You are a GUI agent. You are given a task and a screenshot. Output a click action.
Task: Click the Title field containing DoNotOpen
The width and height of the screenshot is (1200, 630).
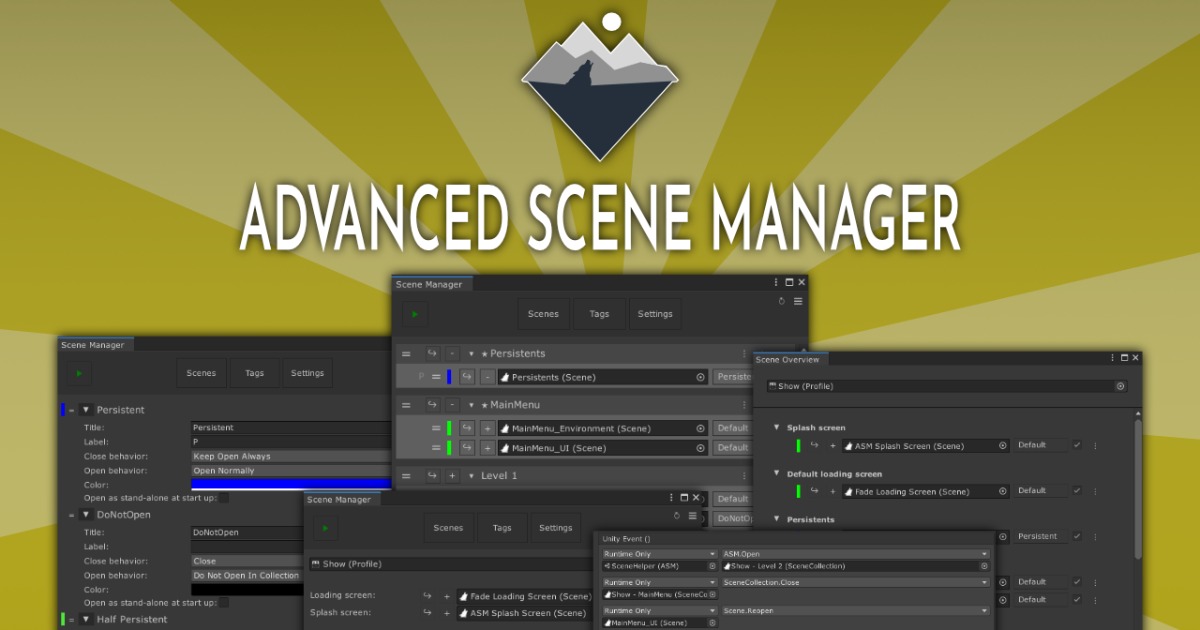(248, 533)
